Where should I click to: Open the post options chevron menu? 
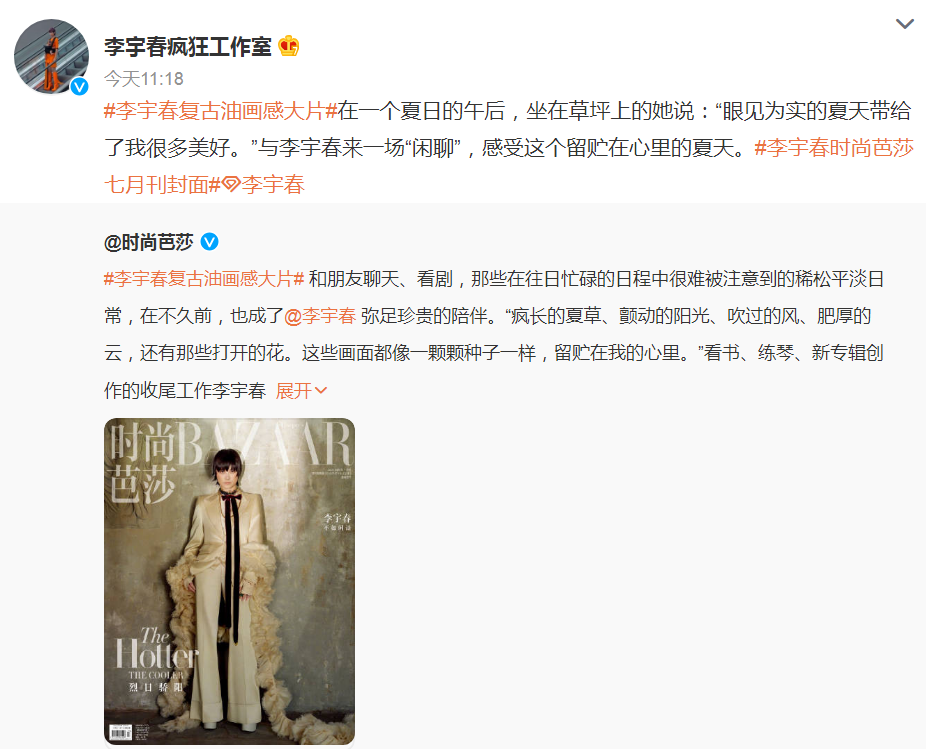[905, 24]
